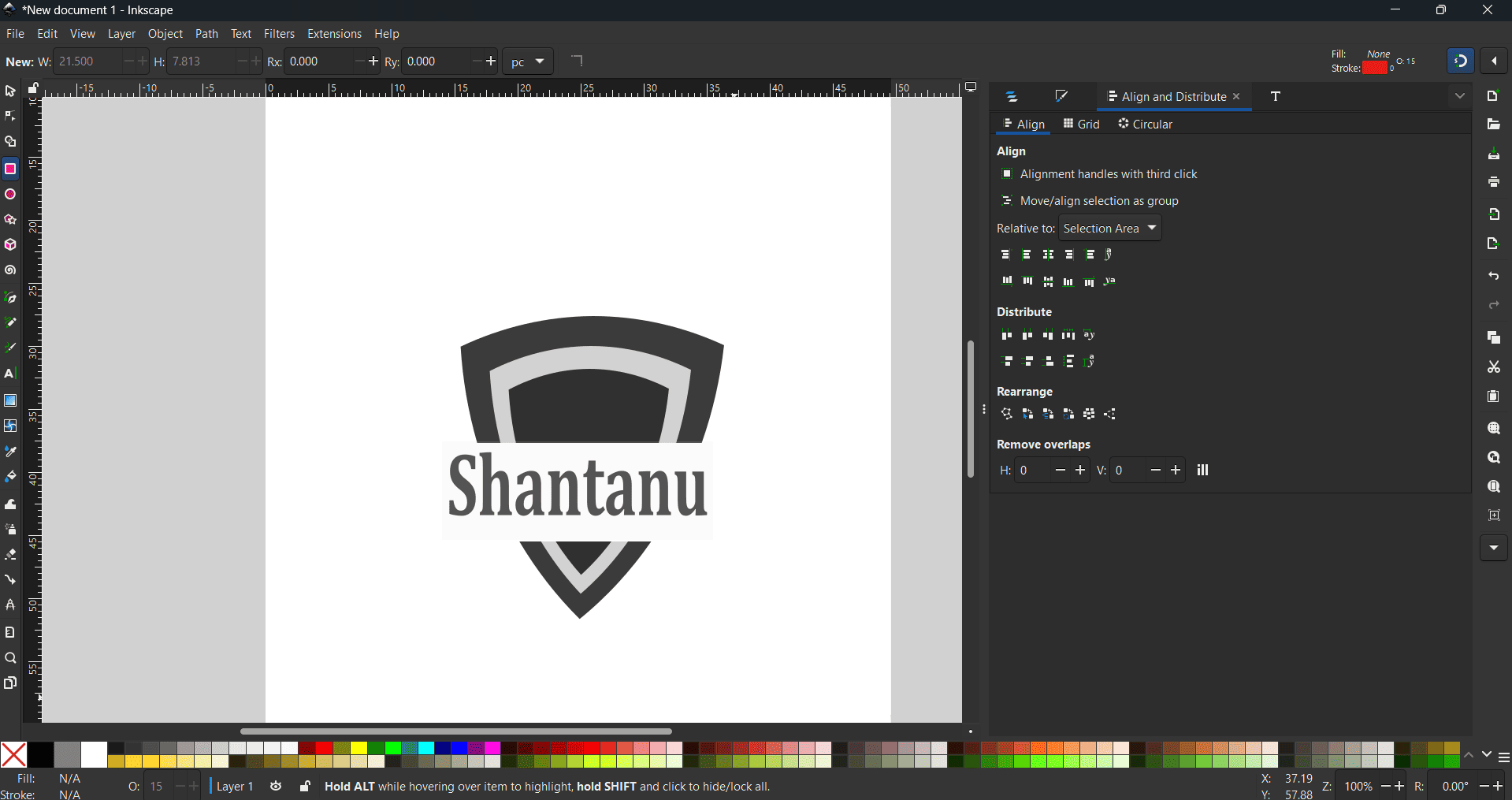Toggle scale rounded corners button
1512x800 pixels.
(x=577, y=61)
